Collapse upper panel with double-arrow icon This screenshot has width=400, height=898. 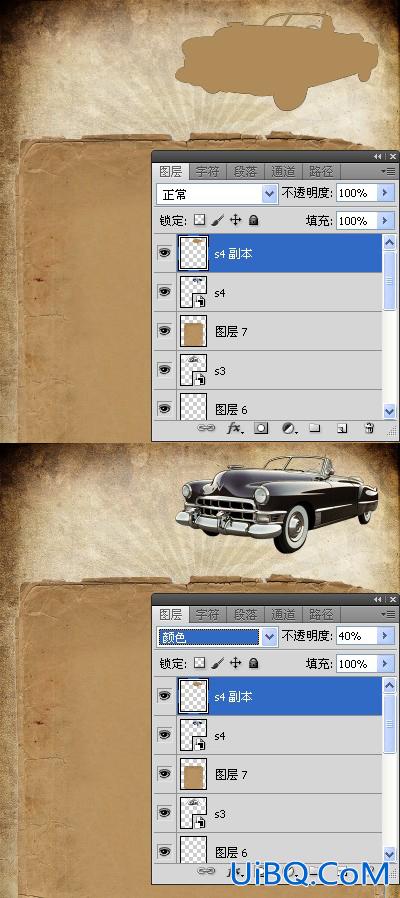coord(378,156)
